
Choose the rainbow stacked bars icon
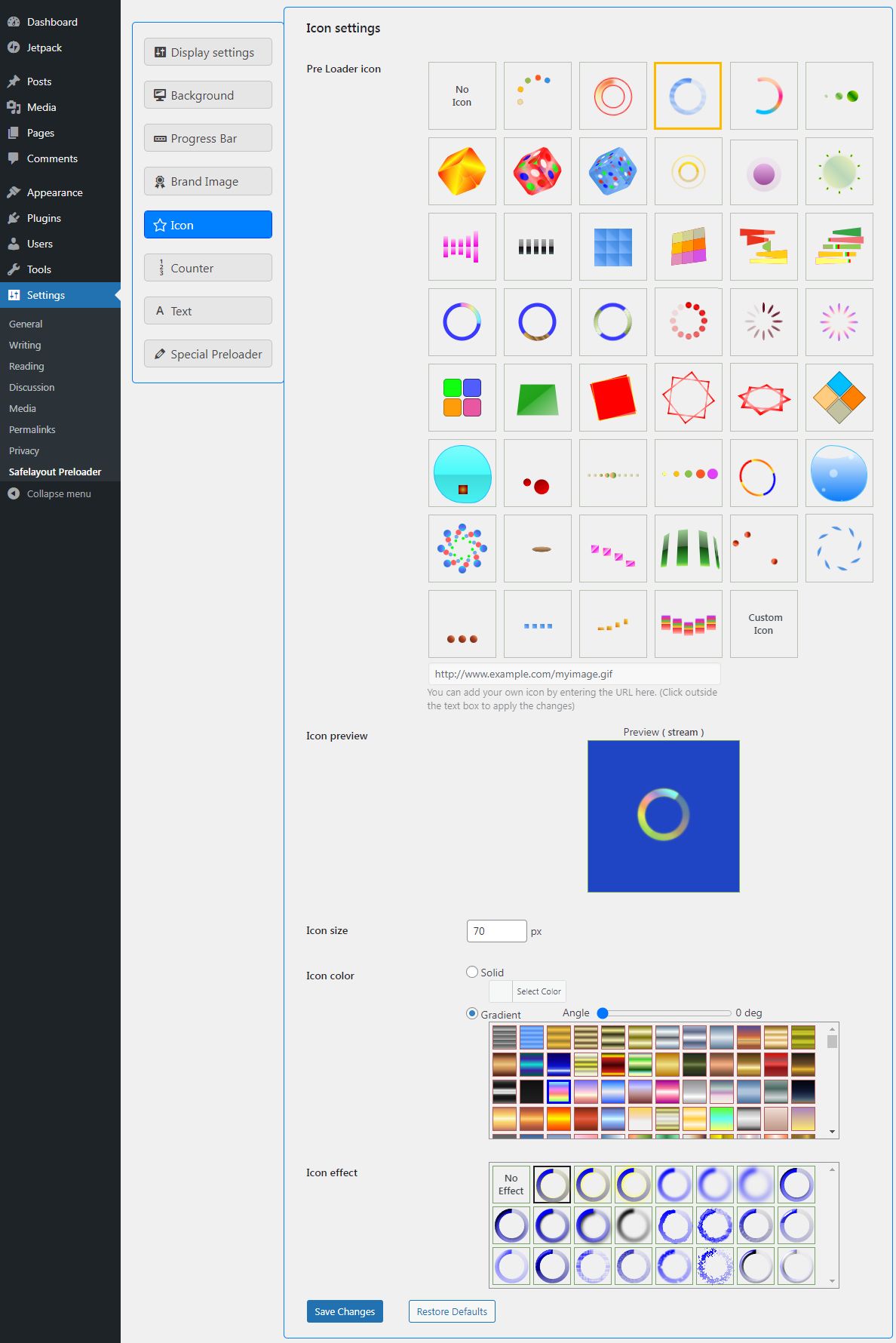688,624
